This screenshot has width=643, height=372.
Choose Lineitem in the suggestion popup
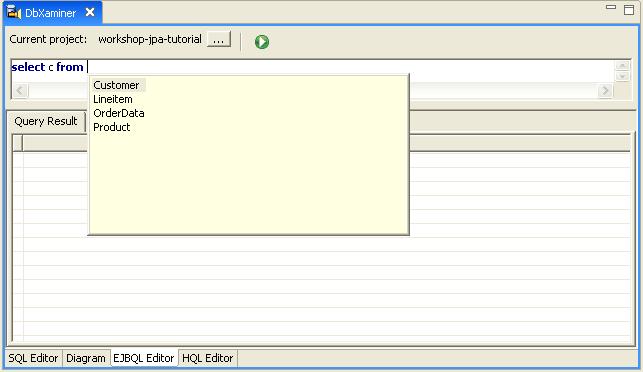click(113, 99)
